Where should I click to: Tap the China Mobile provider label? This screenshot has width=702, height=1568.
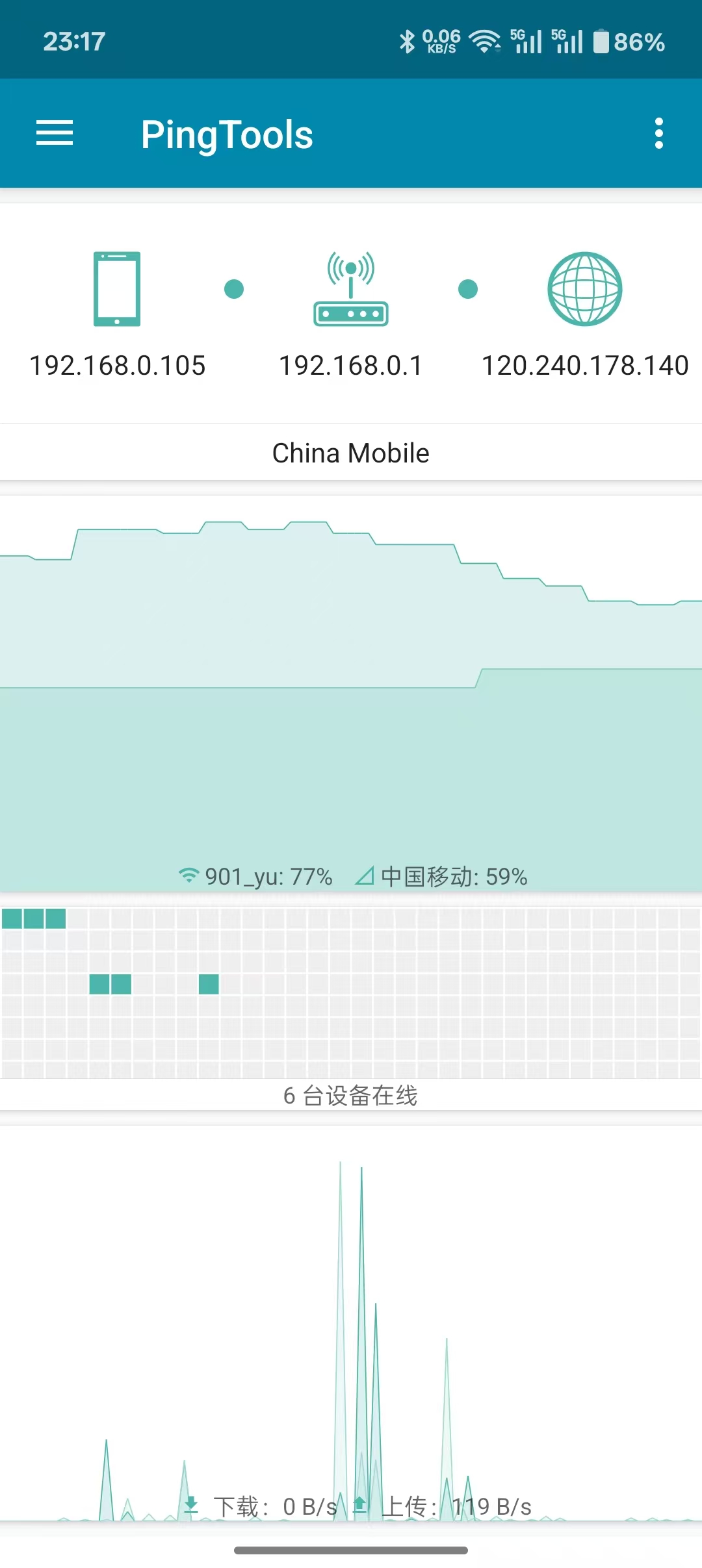tap(351, 453)
